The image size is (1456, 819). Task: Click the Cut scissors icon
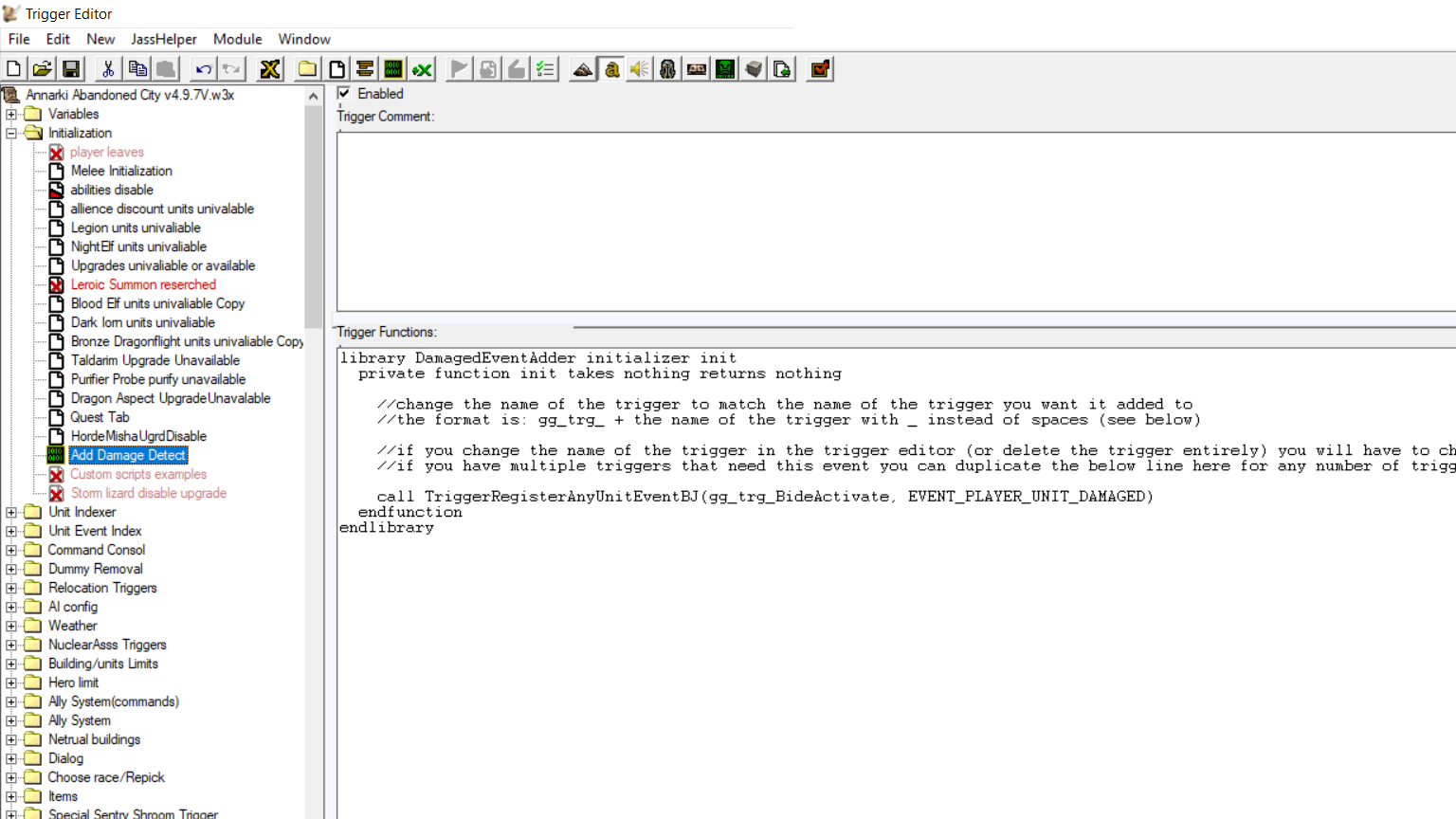point(108,69)
